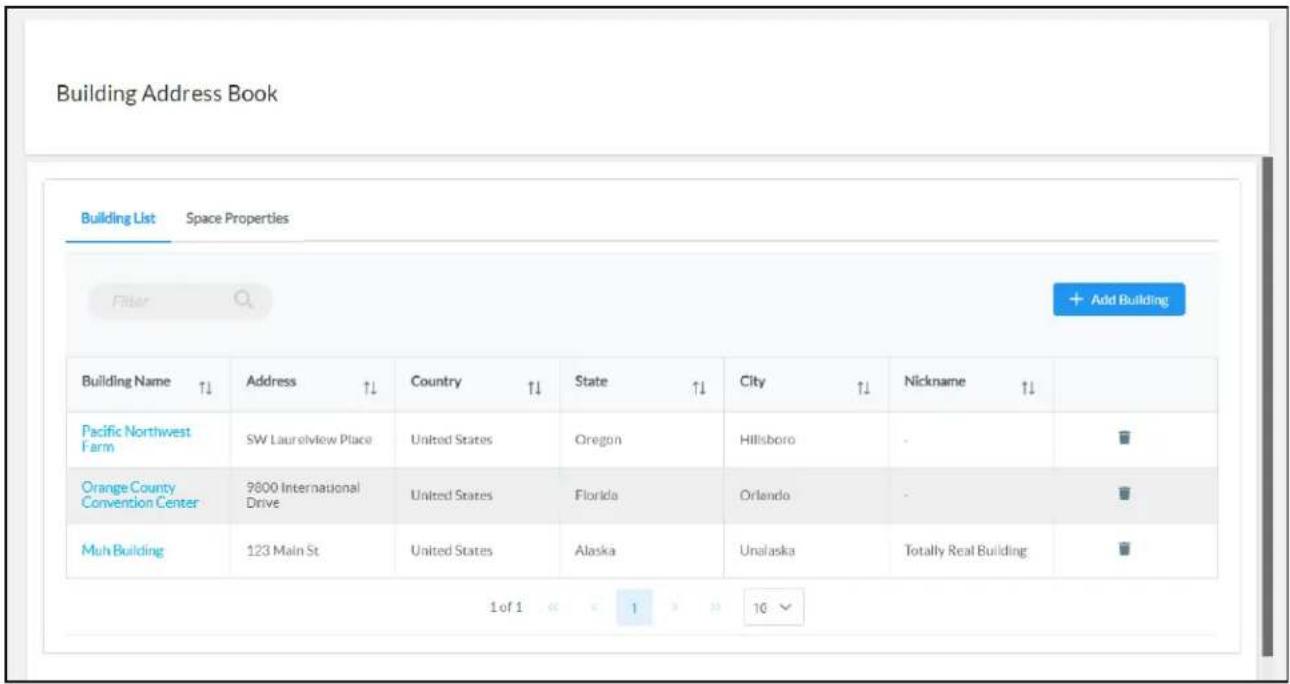Sort table by Nickname column
The width and height of the screenshot is (1290, 684).
1028,387
